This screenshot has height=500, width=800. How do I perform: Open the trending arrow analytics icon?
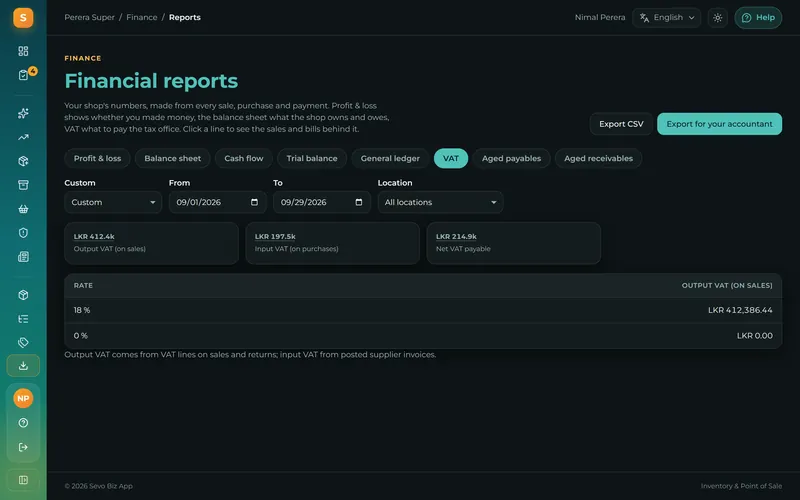[x=23, y=137]
